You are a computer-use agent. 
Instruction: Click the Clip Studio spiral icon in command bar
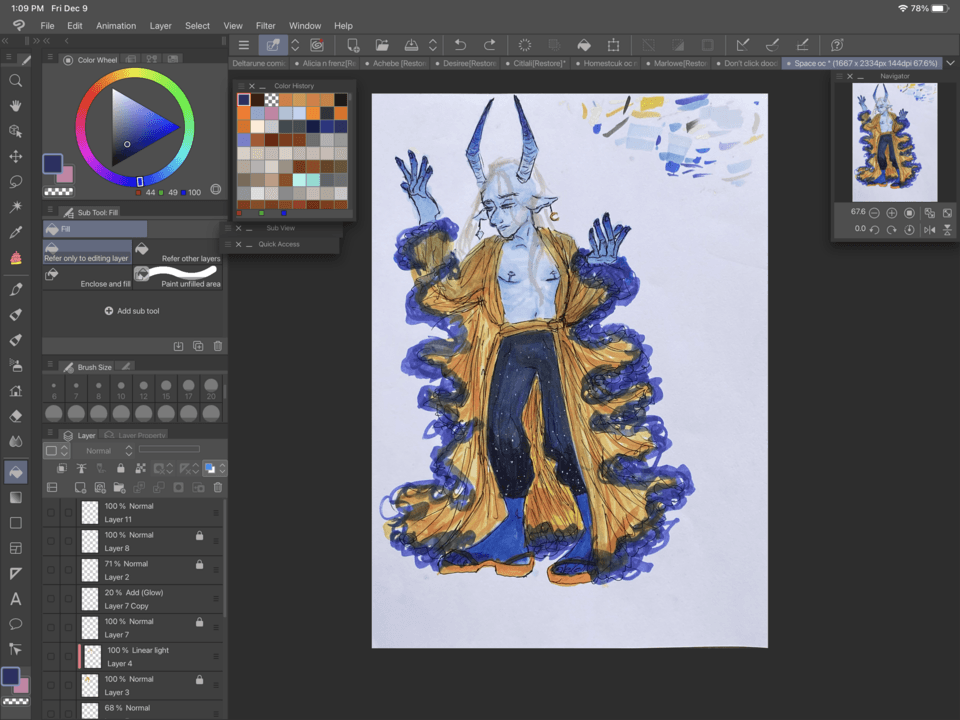(317, 45)
